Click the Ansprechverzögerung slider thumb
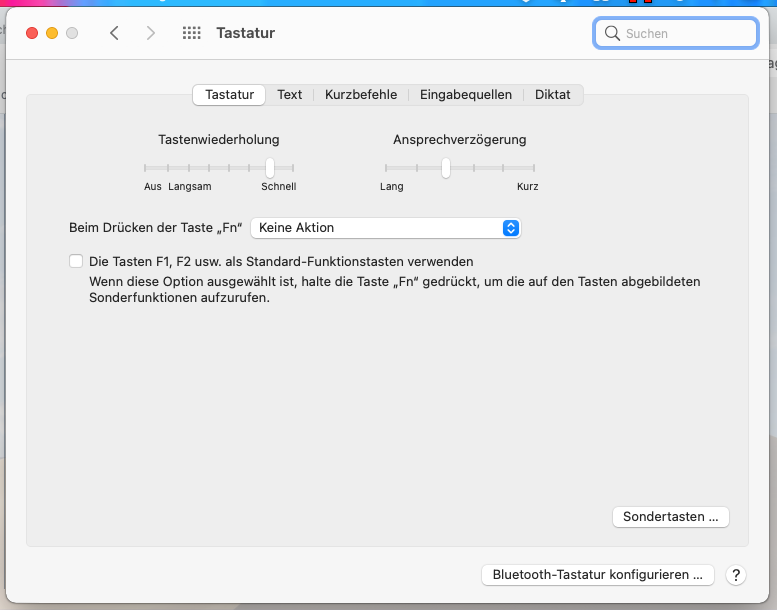The image size is (777, 610). pyautogui.click(x=446, y=168)
